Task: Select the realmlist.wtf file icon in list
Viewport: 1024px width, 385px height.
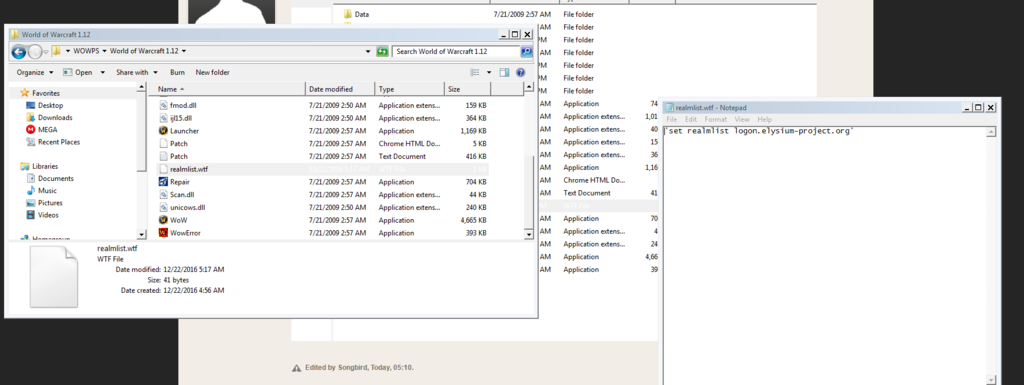Action: [x=164, y=169]
